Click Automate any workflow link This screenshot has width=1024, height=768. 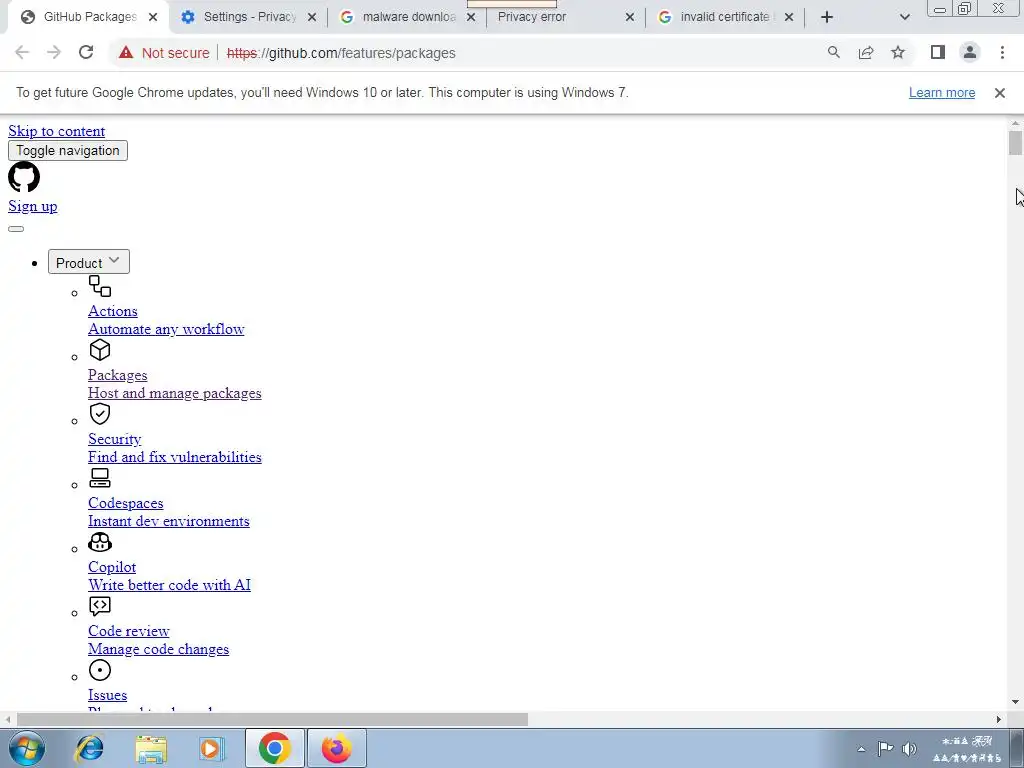[x=166, y=329]
